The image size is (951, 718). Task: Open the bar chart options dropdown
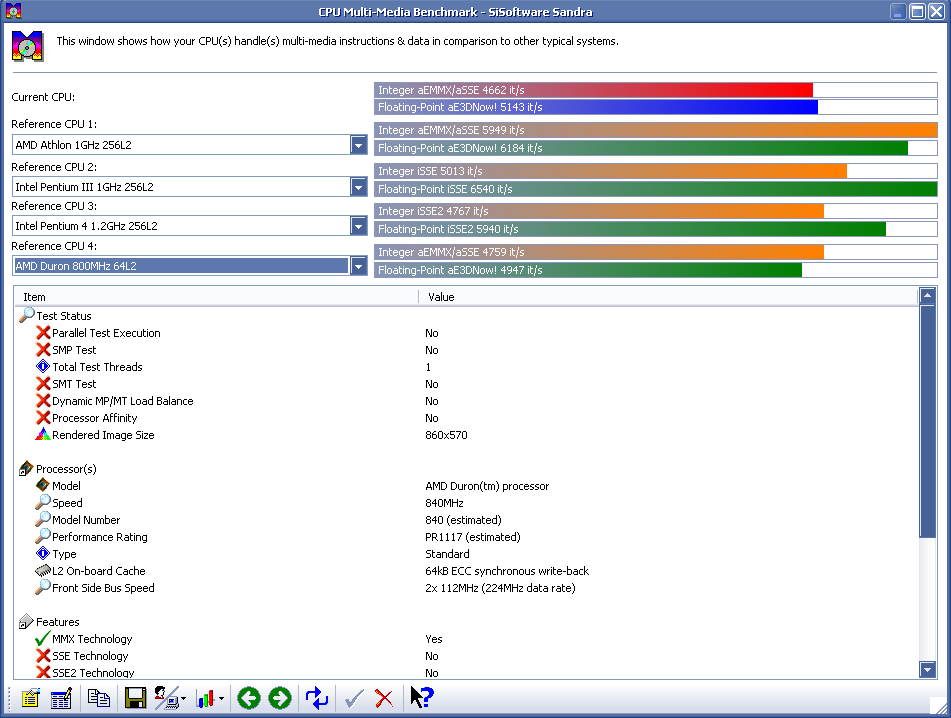pyautogui.click(x=221, y=699)
